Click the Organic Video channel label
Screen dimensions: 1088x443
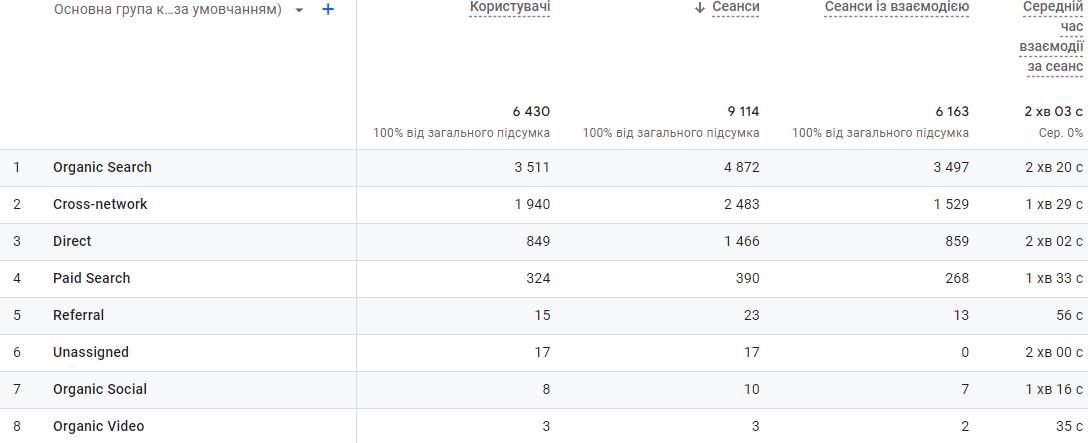click(98, 426)
